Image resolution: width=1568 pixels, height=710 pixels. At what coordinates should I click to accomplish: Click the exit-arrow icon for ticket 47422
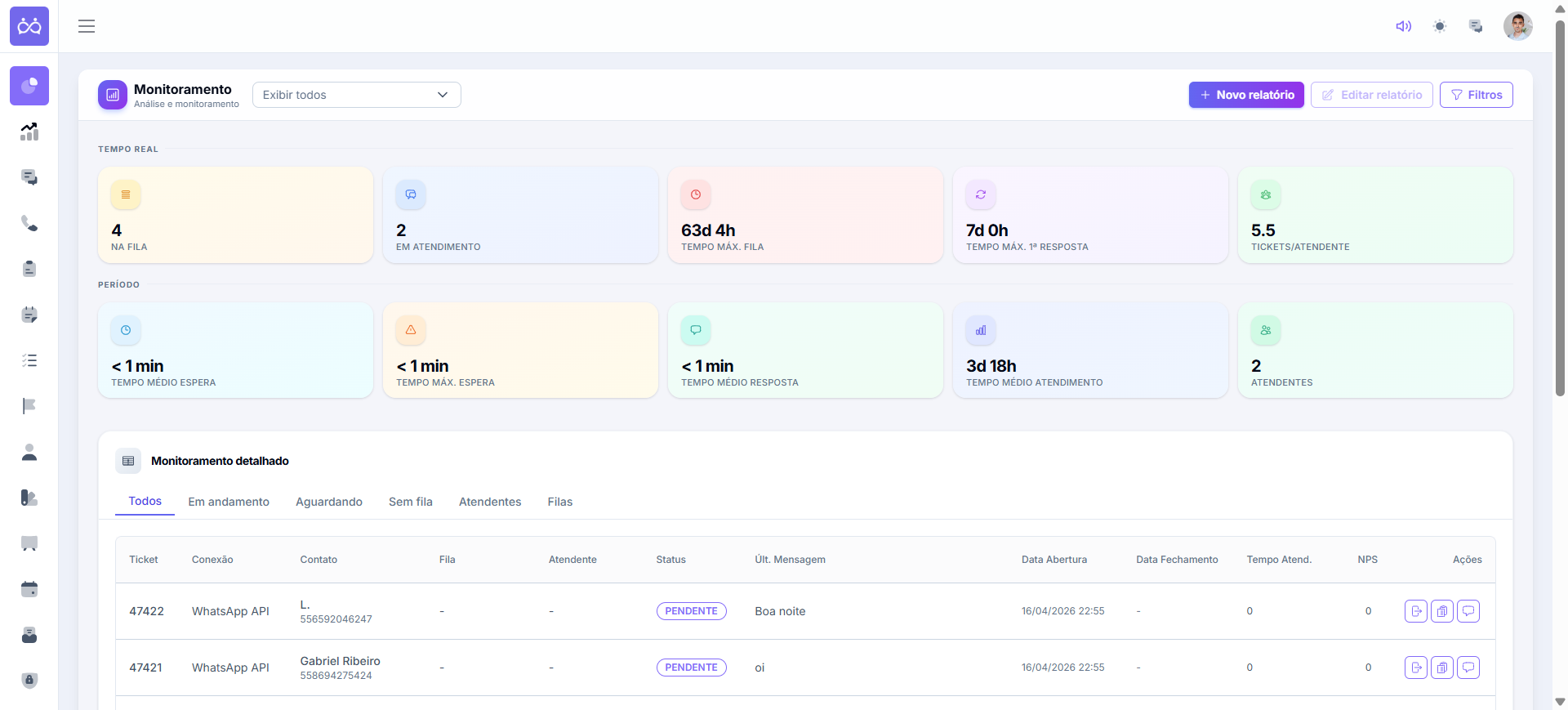click(1415, 611)
